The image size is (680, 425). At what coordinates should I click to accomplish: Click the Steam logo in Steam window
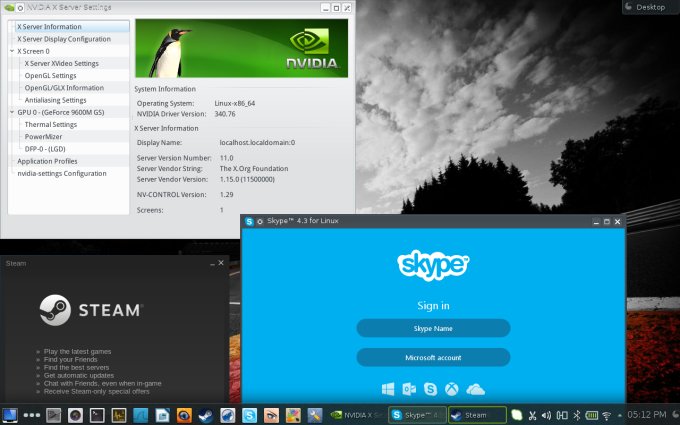pos(54,310)
